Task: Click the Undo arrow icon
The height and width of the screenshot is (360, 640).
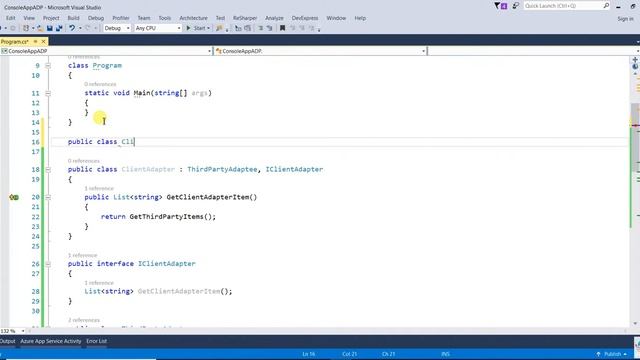Action: pyautogui.click(x=72, y=28)
